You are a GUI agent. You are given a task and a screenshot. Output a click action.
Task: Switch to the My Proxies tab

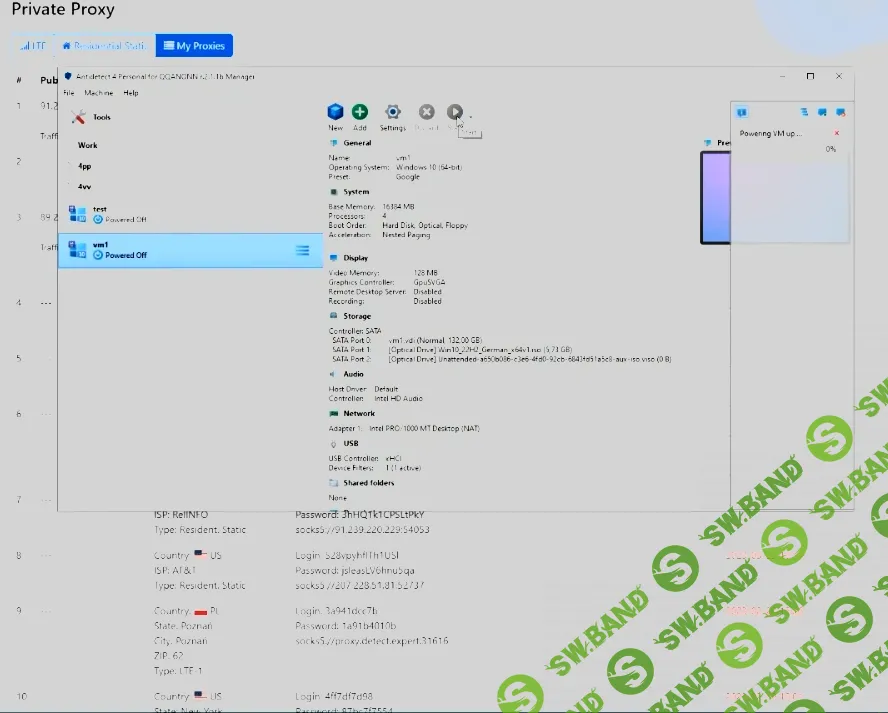click(x=194, y=45)
